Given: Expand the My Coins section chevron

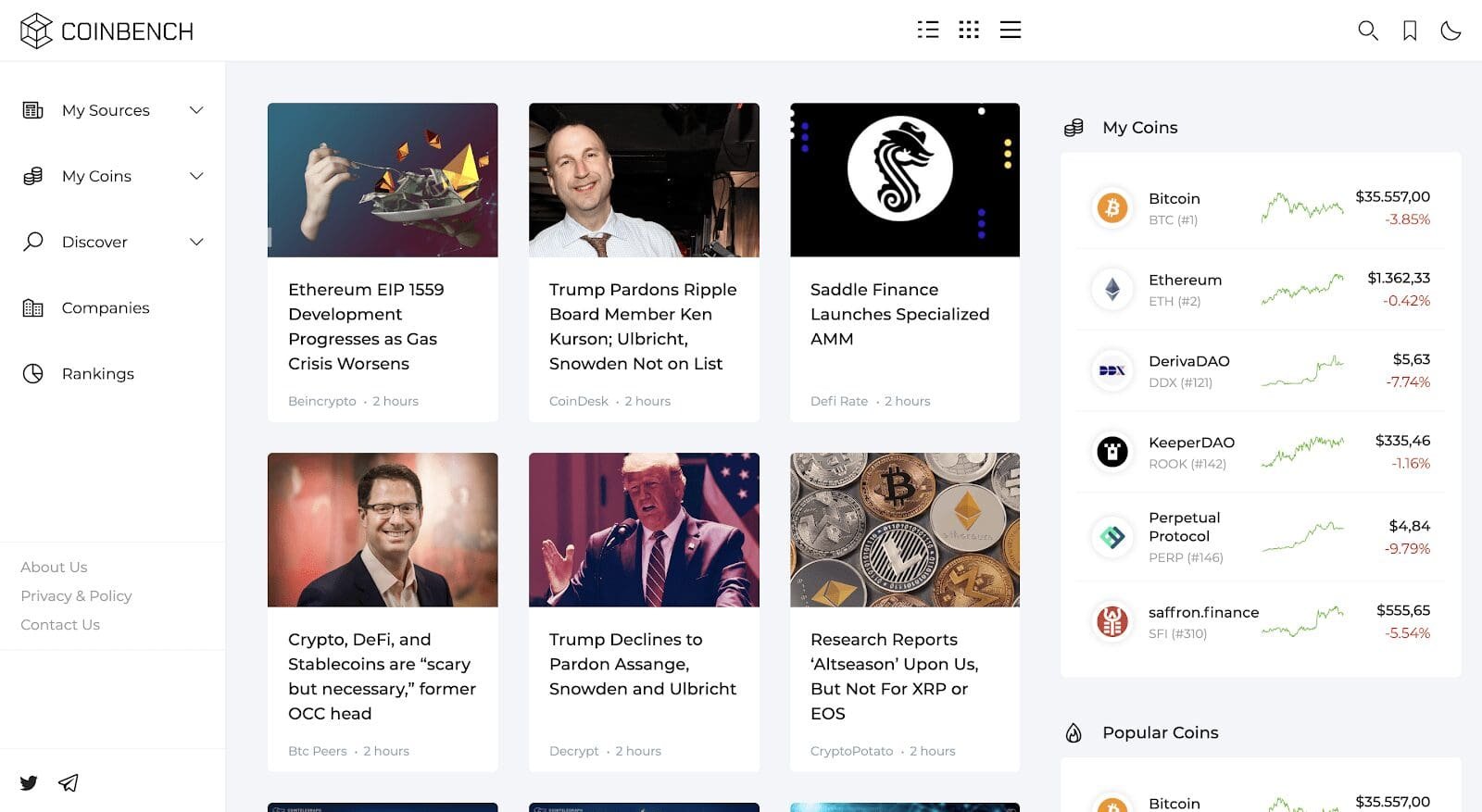Looking at the screenshot, I should click(x=195, y=176).
